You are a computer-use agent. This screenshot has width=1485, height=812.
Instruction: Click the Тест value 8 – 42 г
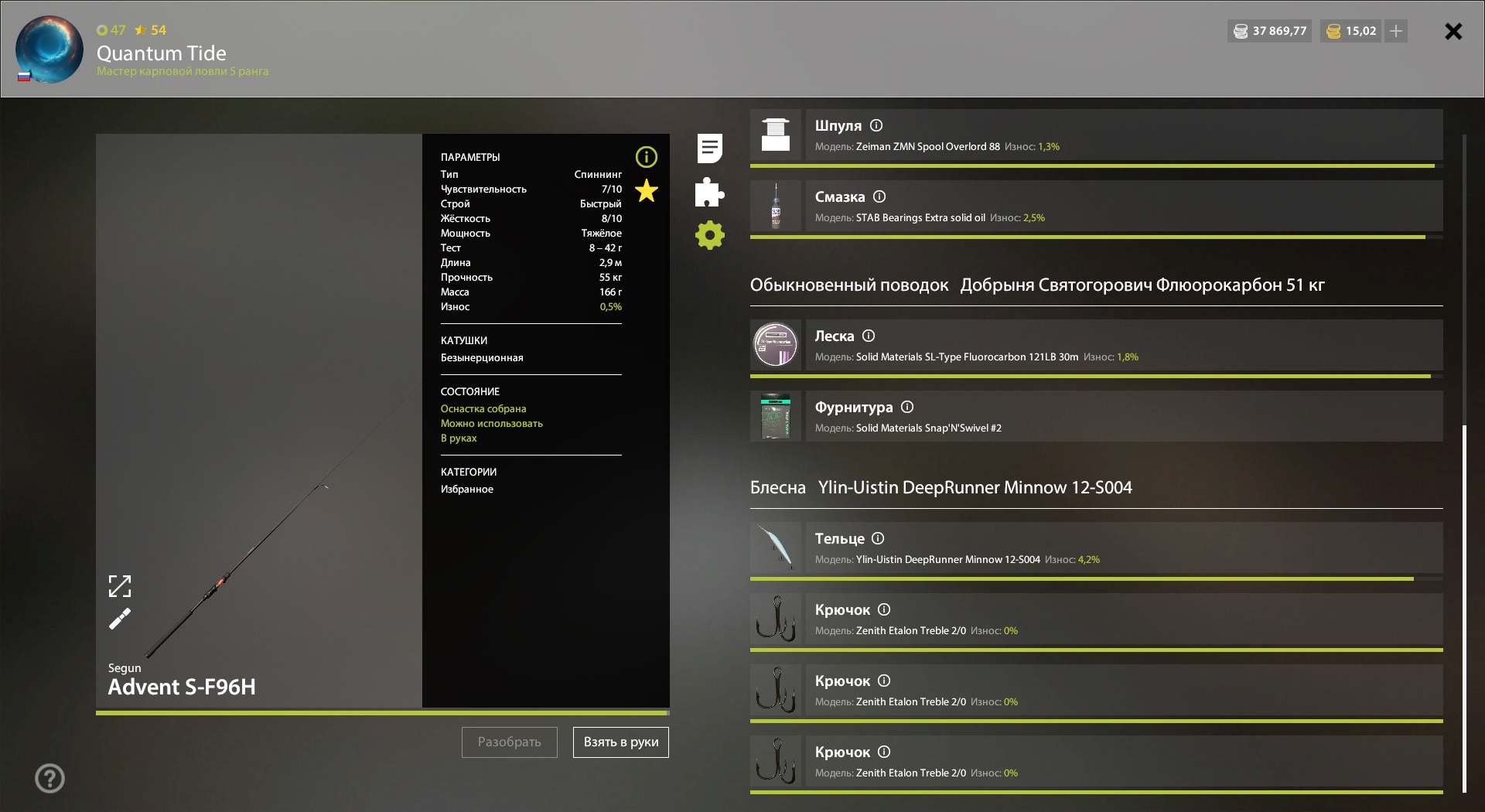pyautogui.click(x=606, y=248)
